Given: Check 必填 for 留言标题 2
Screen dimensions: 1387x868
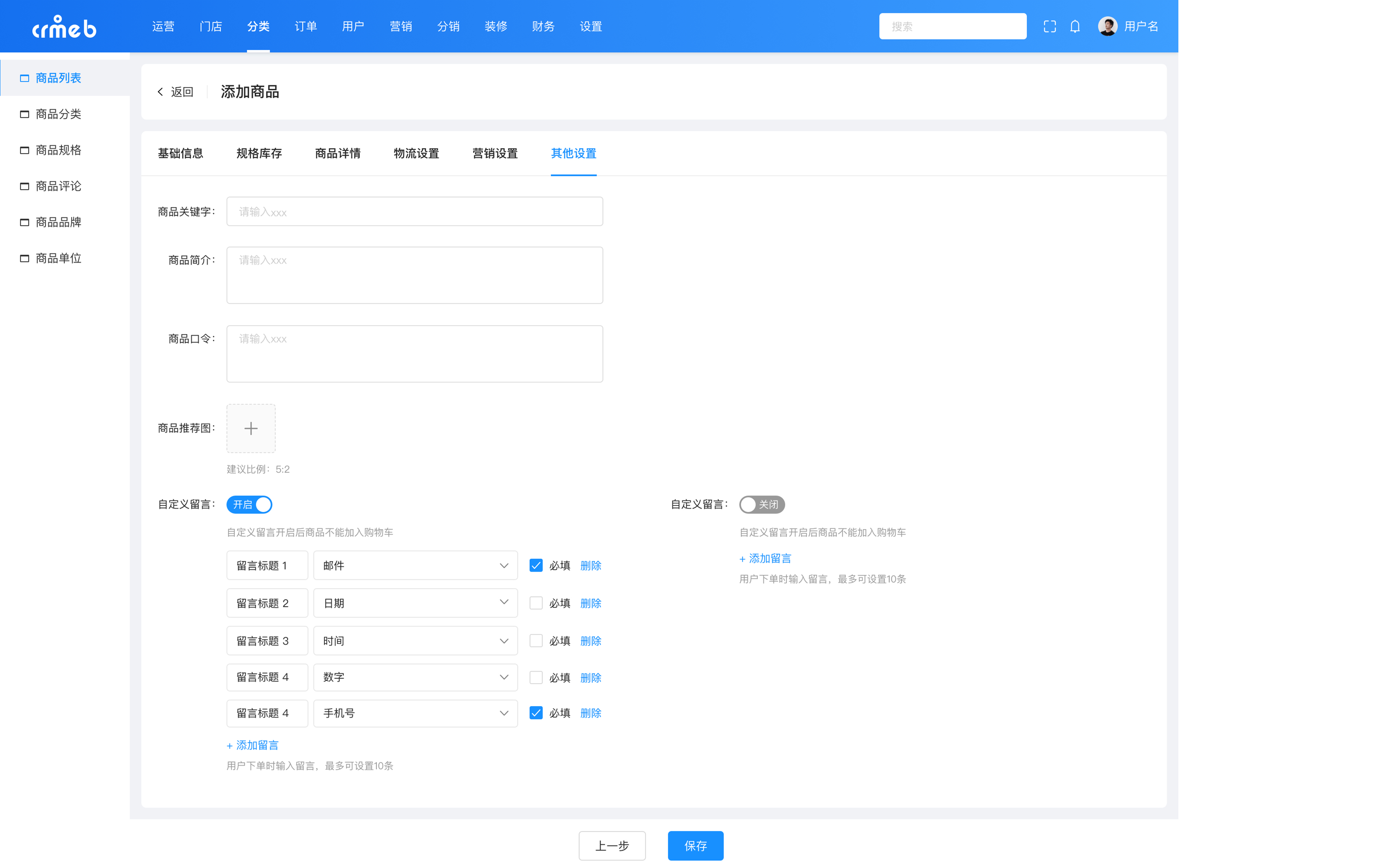Looking at the screenshot, I should [x=535, y=603].
